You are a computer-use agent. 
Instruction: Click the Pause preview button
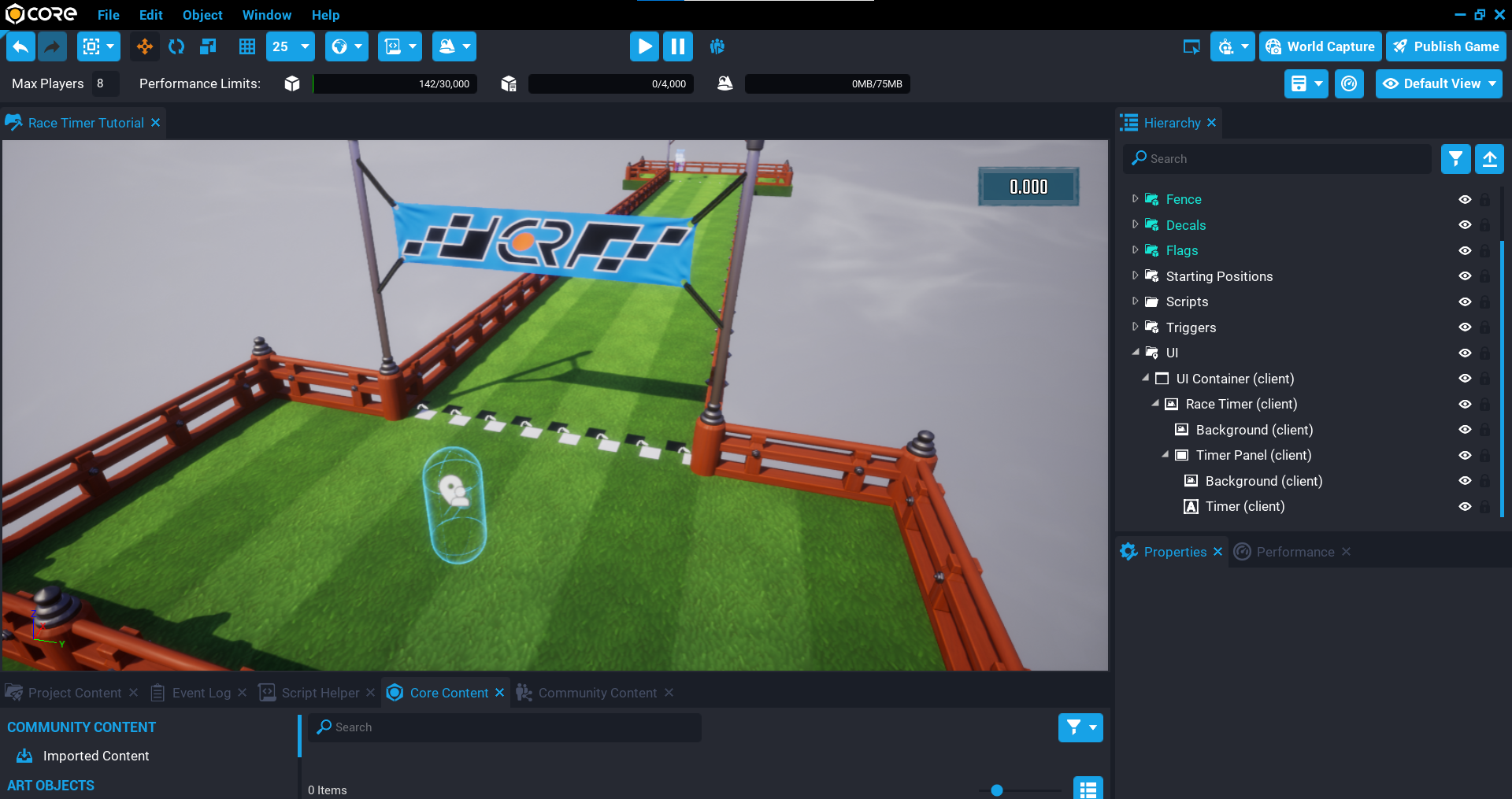click(677, 46)
